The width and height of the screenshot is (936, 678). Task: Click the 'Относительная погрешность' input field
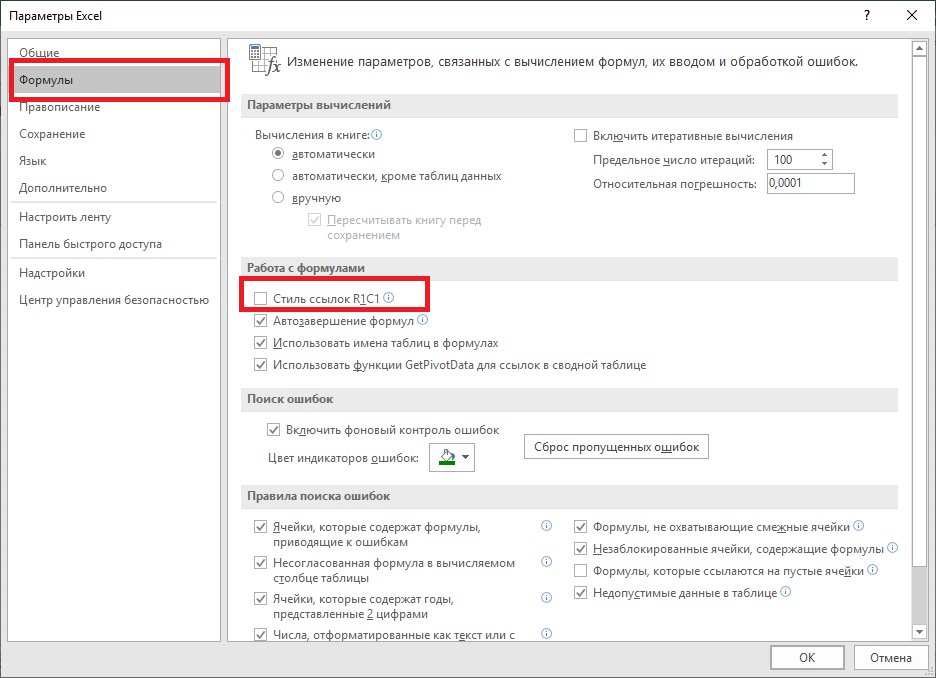810,183
